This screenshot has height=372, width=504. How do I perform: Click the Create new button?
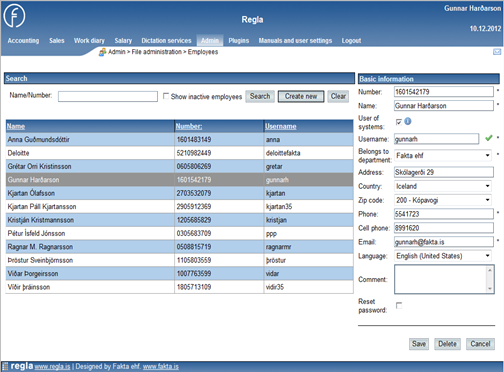(x=301, y=96)
